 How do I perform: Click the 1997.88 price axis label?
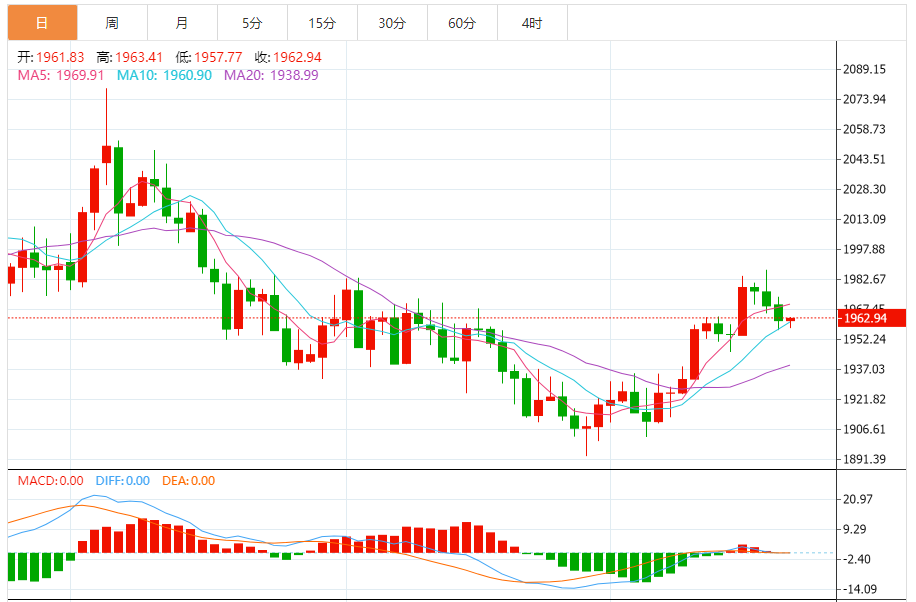pyautogui.click(x=864, y=249)
